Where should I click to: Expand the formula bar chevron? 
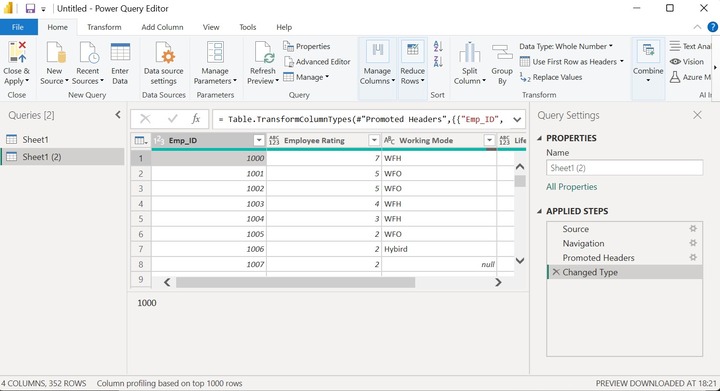pos(517,119)
